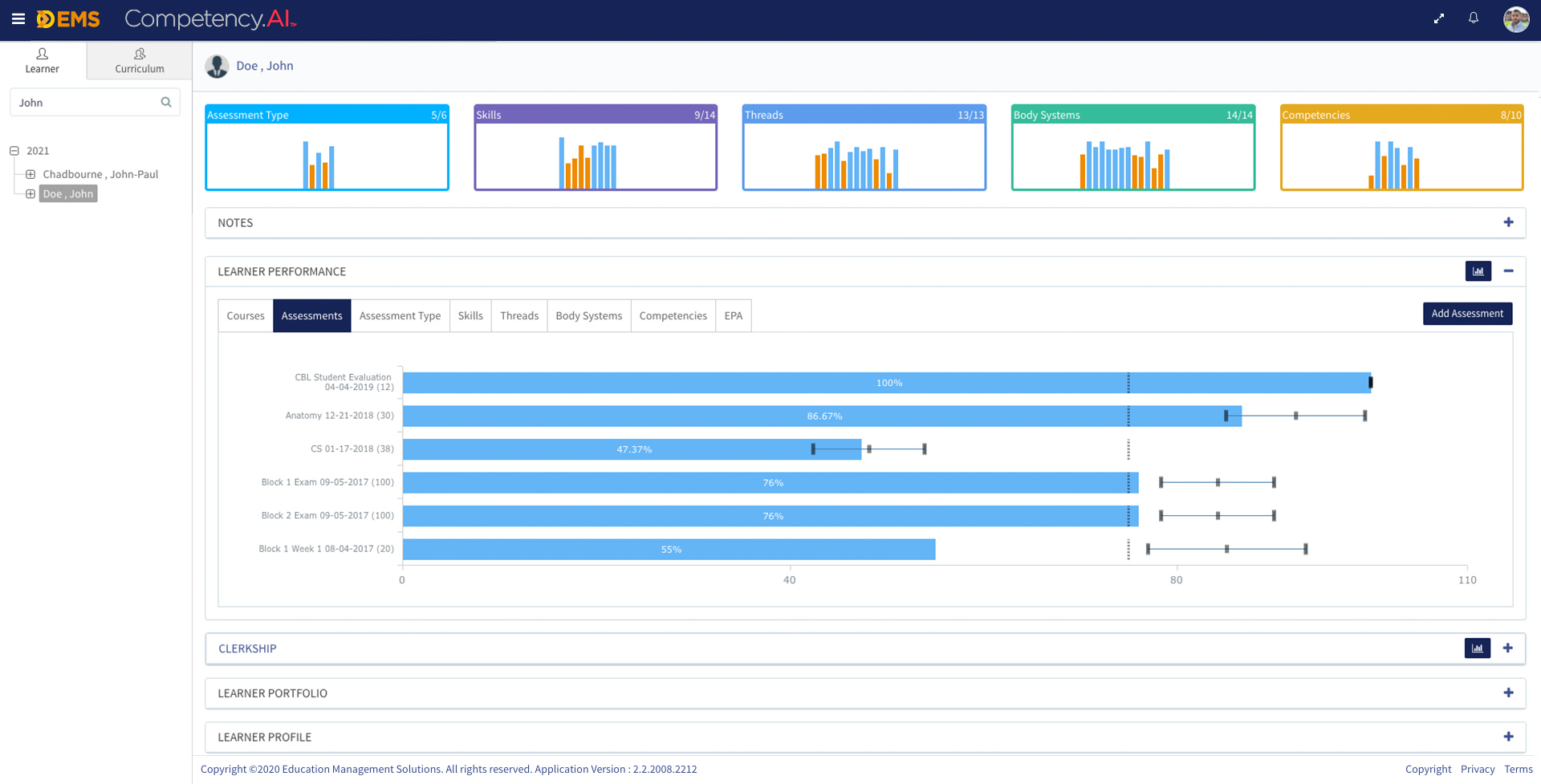Click the Anatomy 86.67% progress bar

[x=822, y=416]
